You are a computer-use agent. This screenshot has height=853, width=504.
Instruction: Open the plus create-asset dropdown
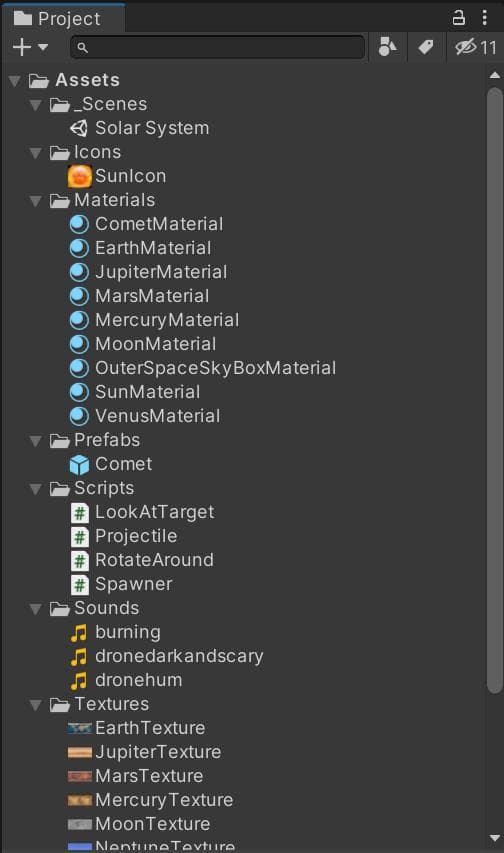coord(30,47)
